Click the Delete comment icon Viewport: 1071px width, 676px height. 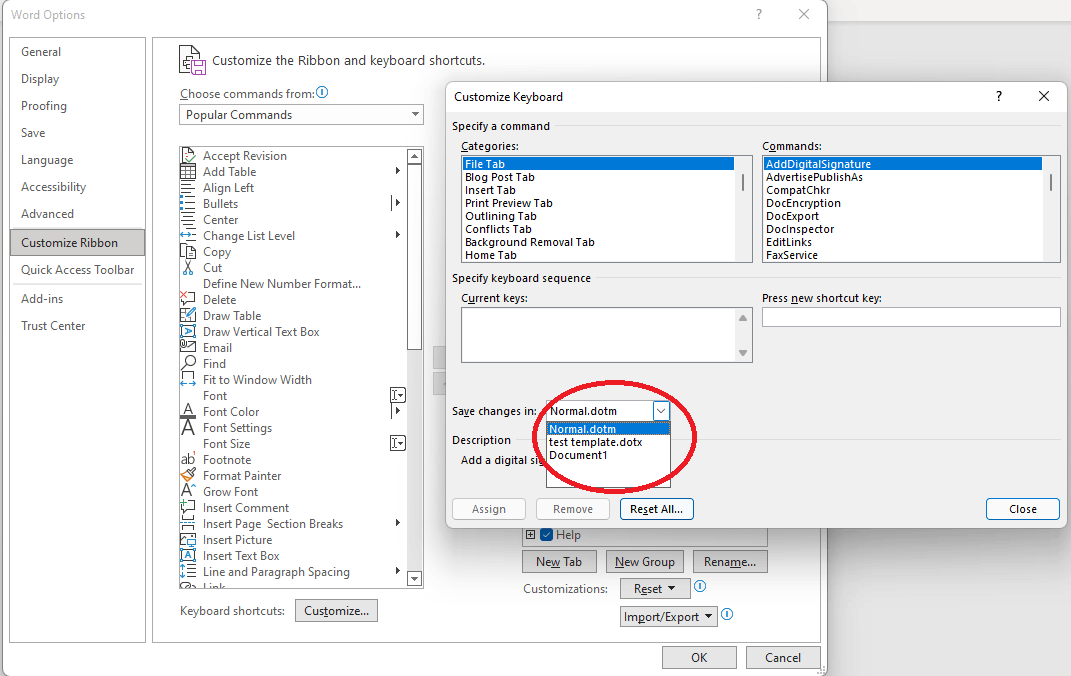coord(188,299)
